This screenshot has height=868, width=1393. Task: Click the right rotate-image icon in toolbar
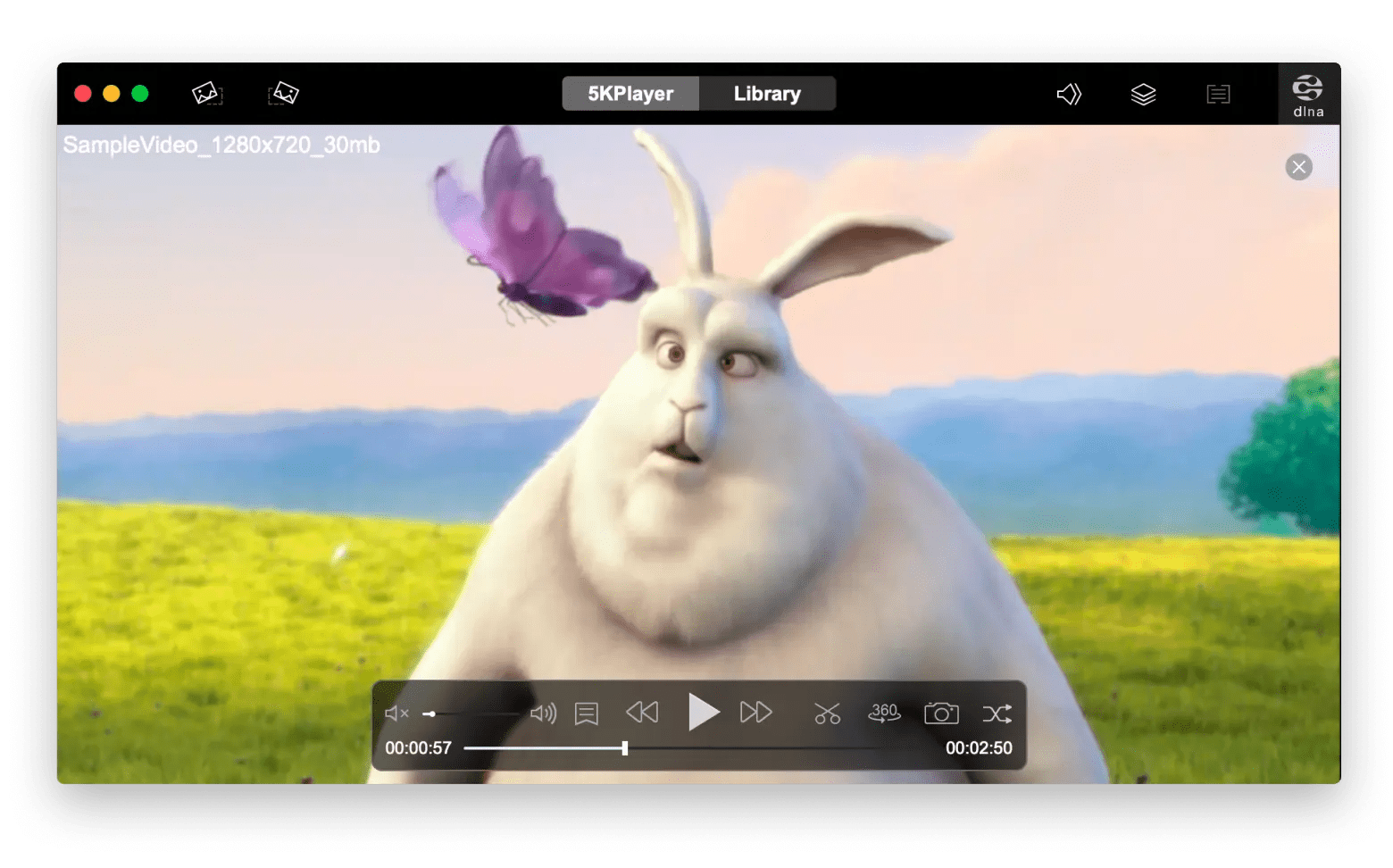(283, 93)
